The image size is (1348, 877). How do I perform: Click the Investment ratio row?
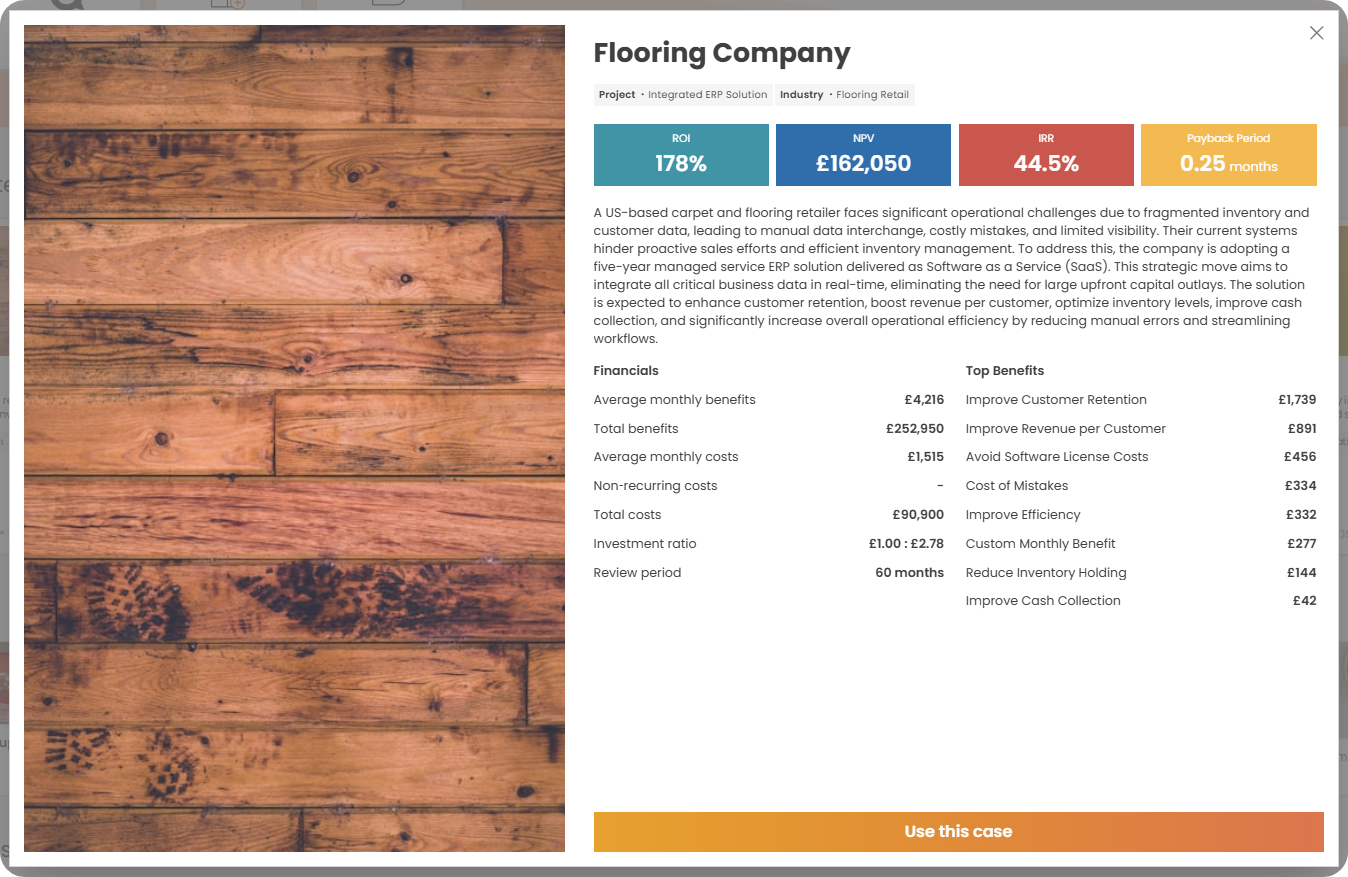click(769, 544)
